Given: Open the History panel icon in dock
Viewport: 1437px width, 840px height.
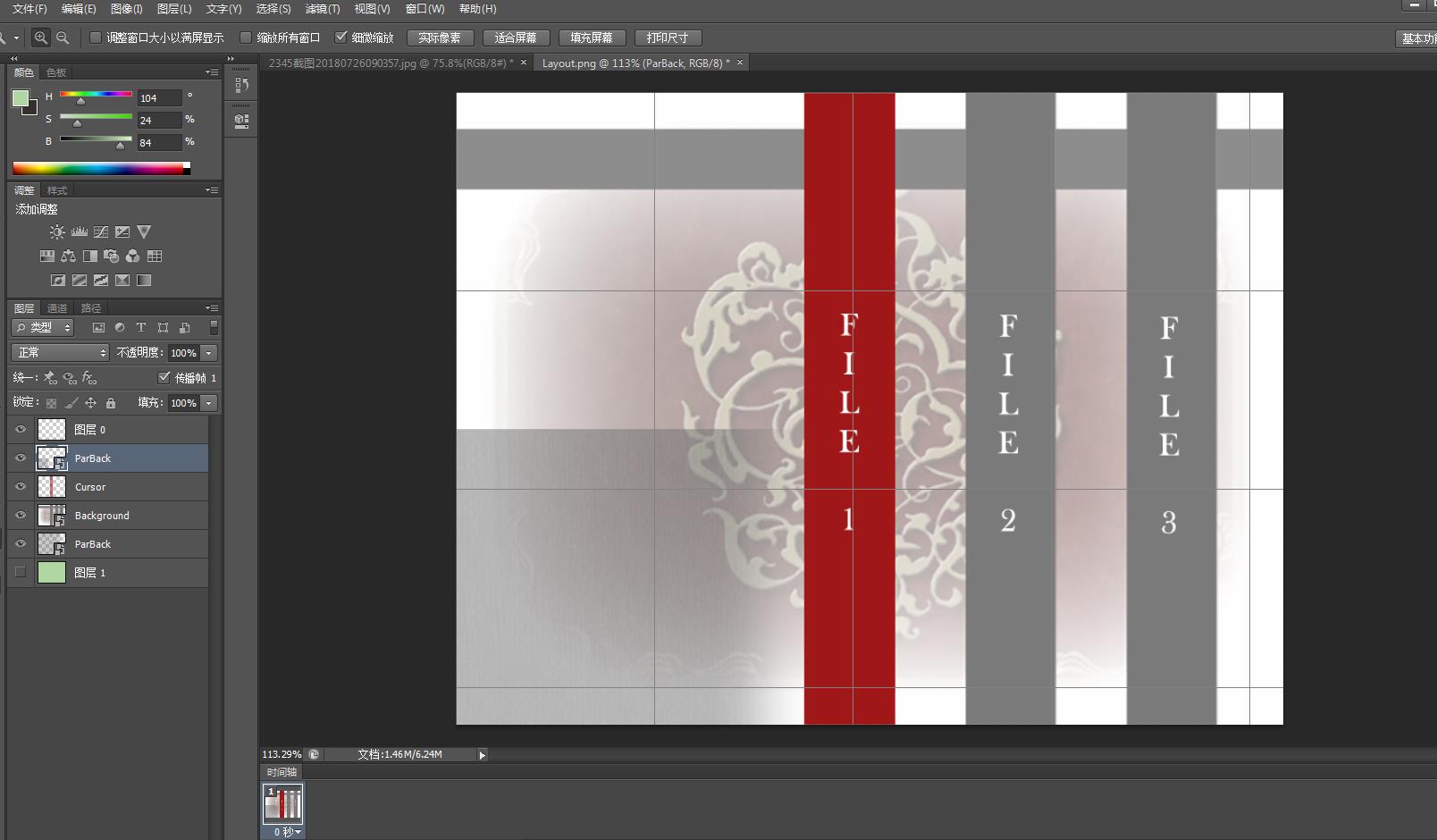Looking at the screenshot, I should (x=241, y=85).
